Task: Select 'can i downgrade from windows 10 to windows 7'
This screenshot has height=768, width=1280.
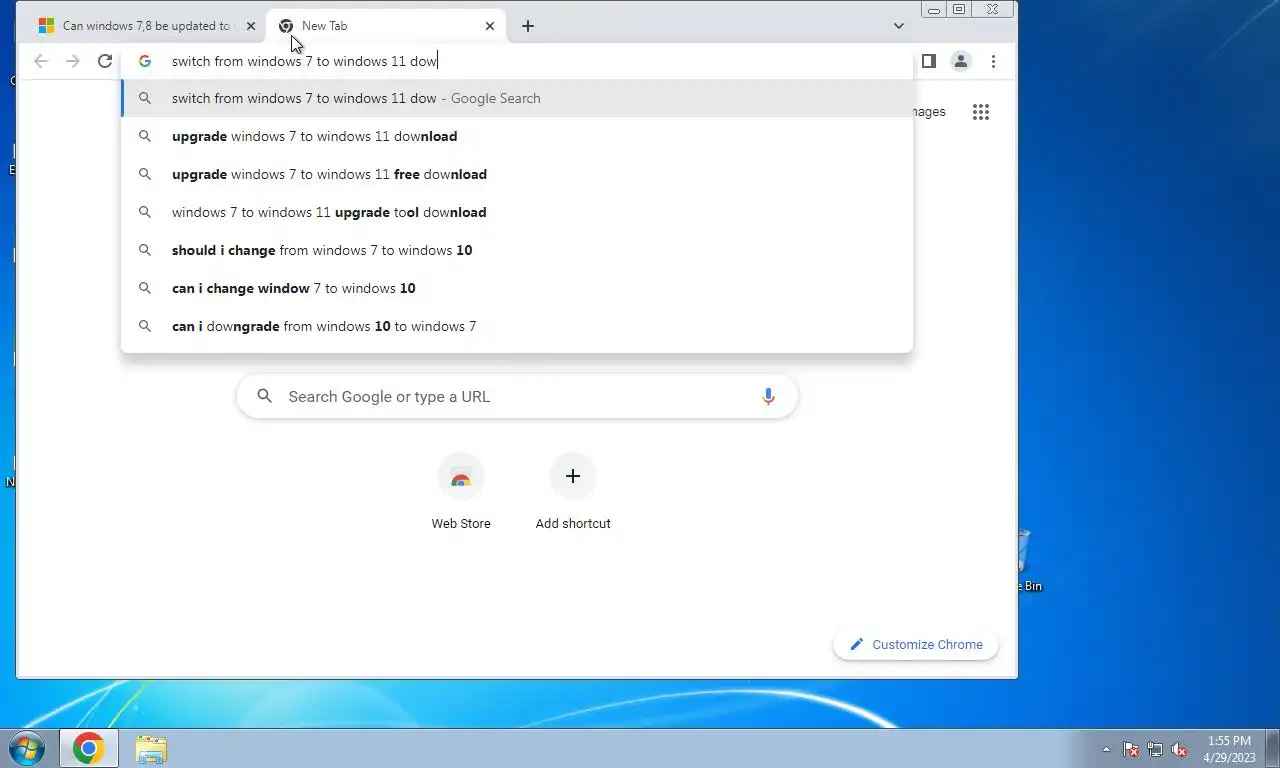Action: click(517, 326)
